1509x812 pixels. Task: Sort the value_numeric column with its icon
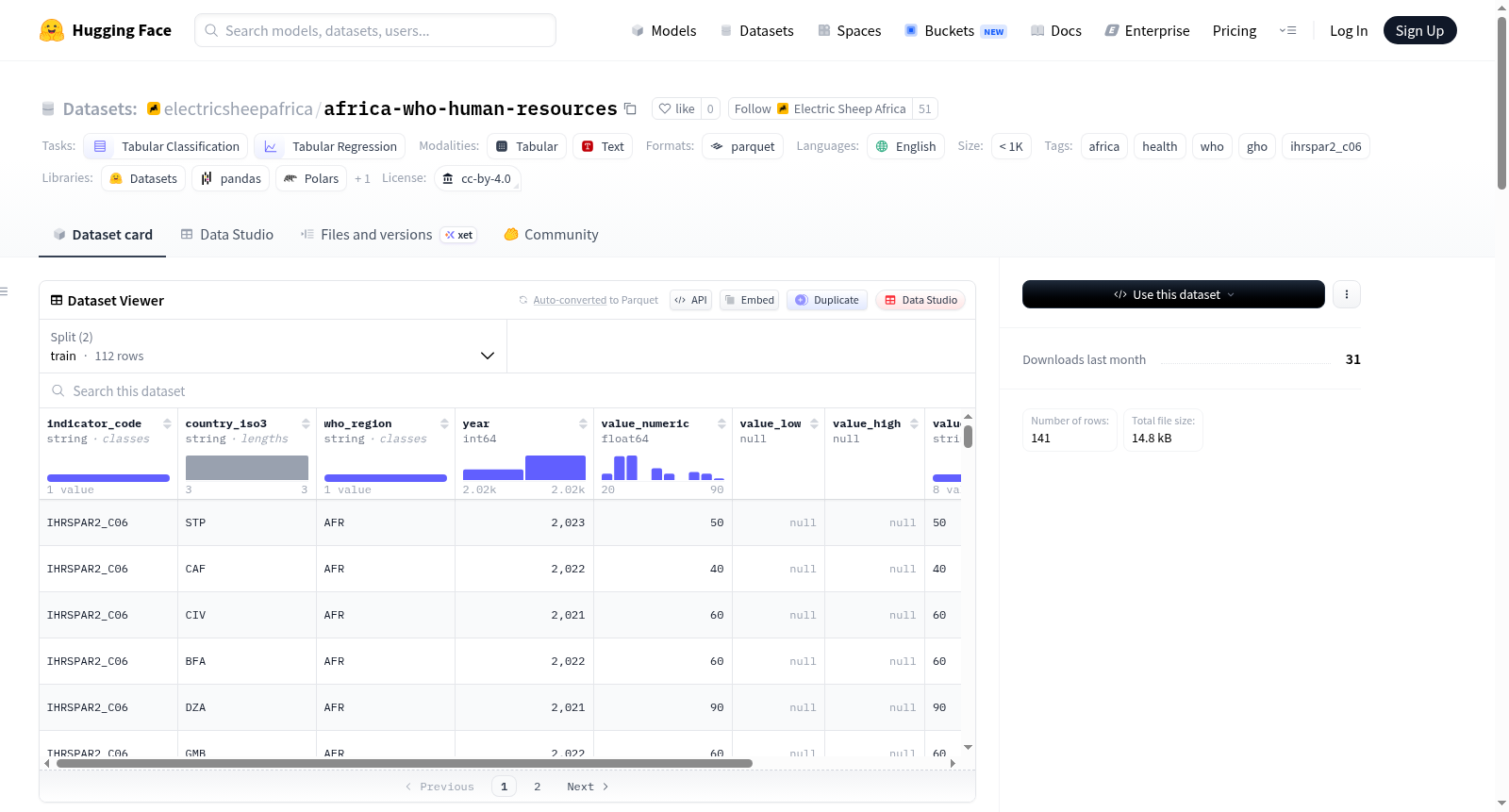point(721,423)
